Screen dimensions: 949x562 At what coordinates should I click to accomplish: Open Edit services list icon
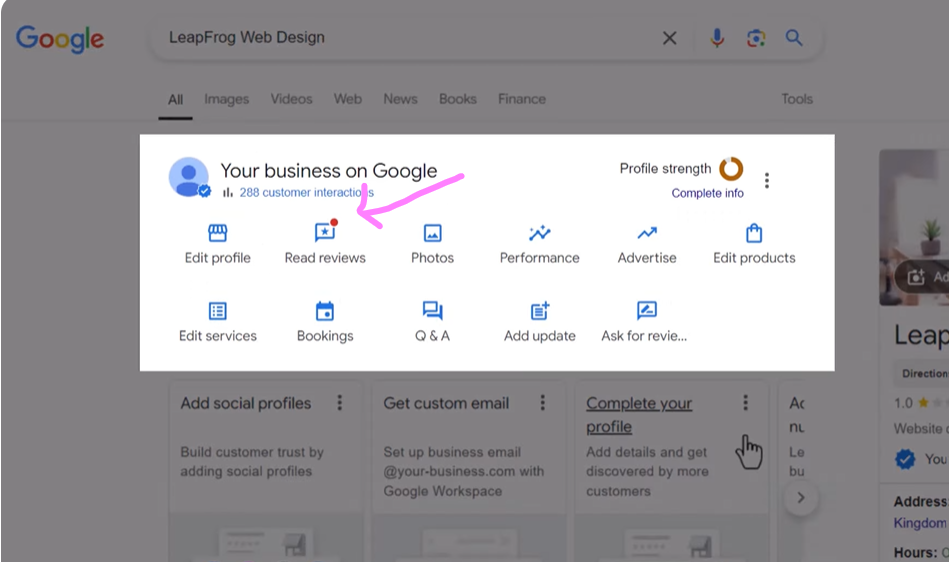217,311
